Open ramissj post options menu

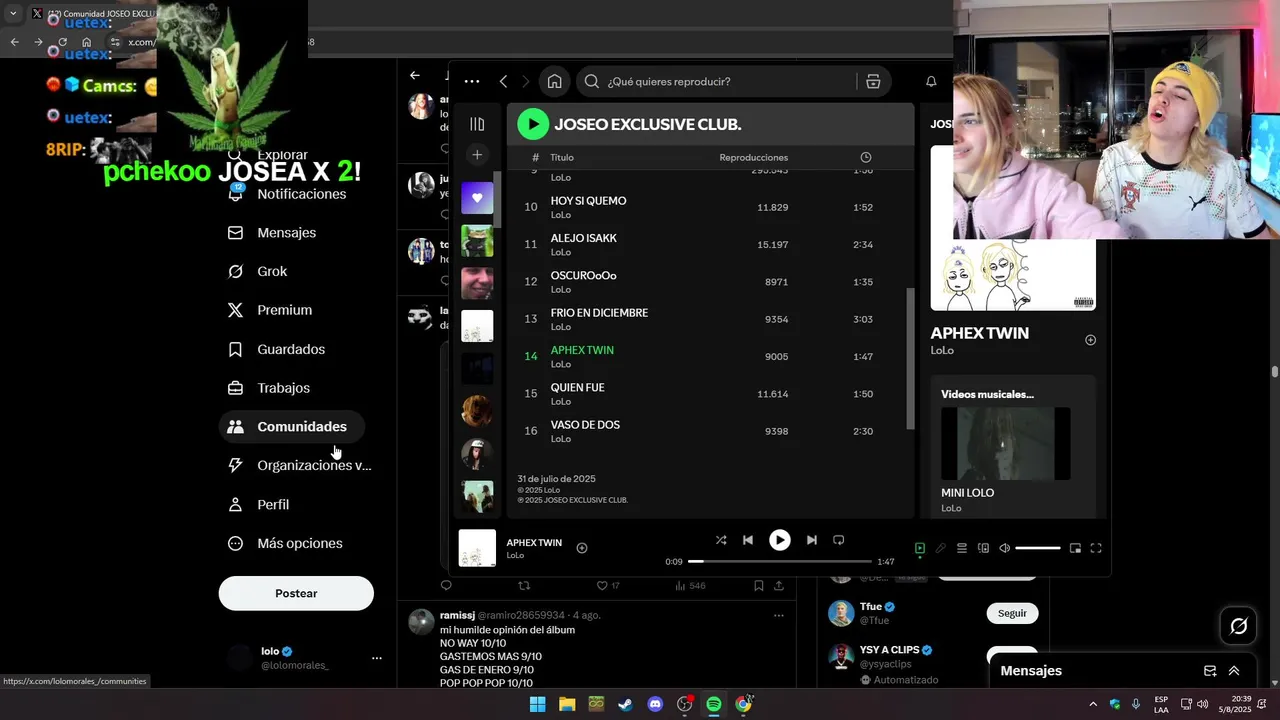coord(779,616)
